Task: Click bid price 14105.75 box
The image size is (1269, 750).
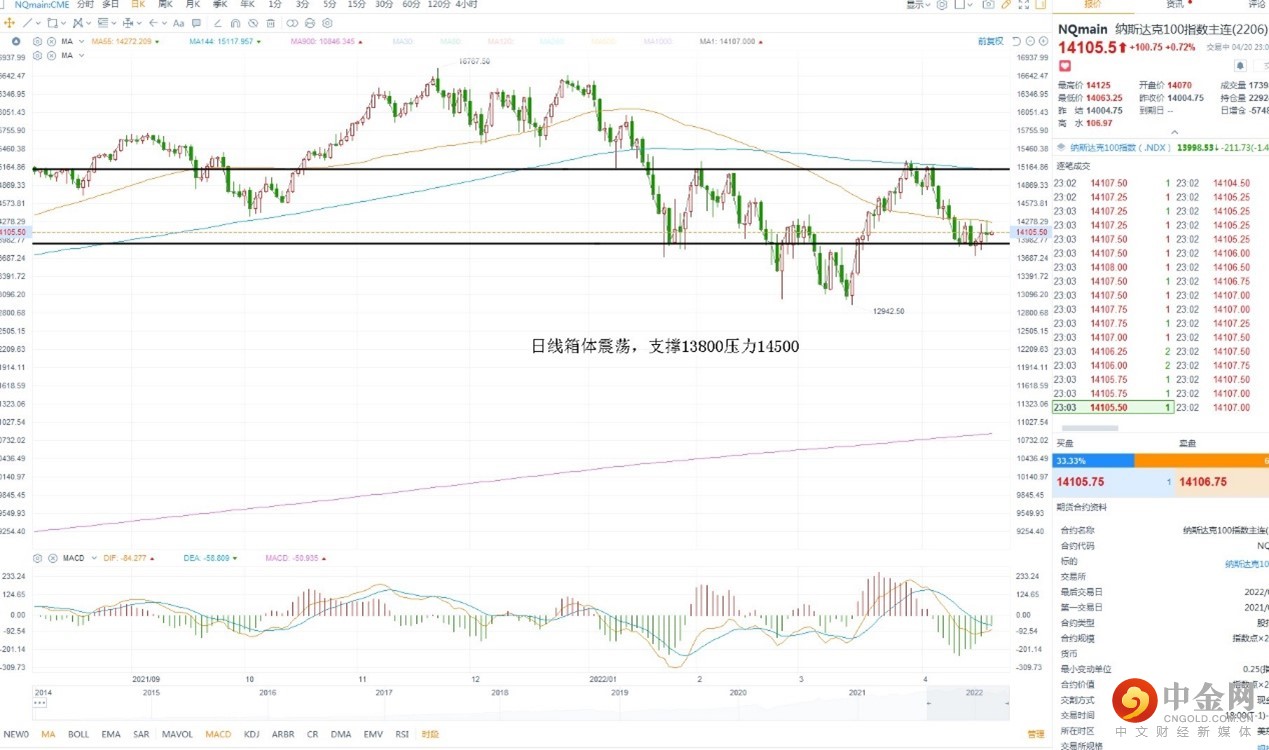Action: coord(1114,482)
